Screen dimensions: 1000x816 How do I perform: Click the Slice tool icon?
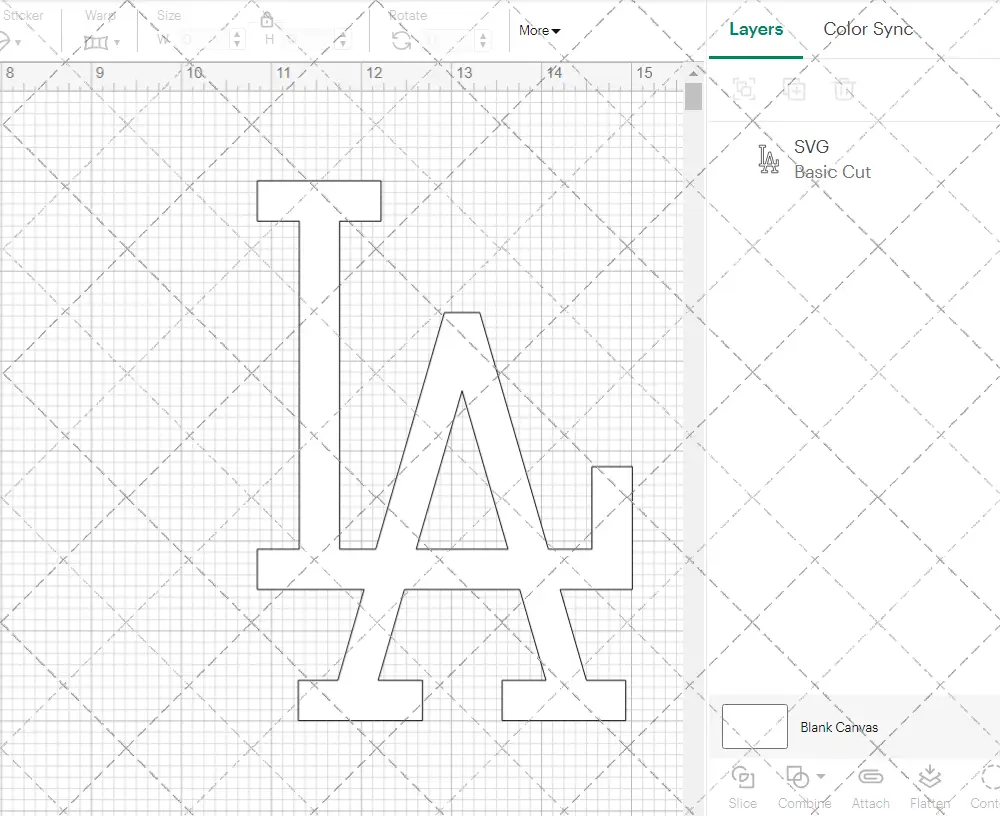[742, 778]
